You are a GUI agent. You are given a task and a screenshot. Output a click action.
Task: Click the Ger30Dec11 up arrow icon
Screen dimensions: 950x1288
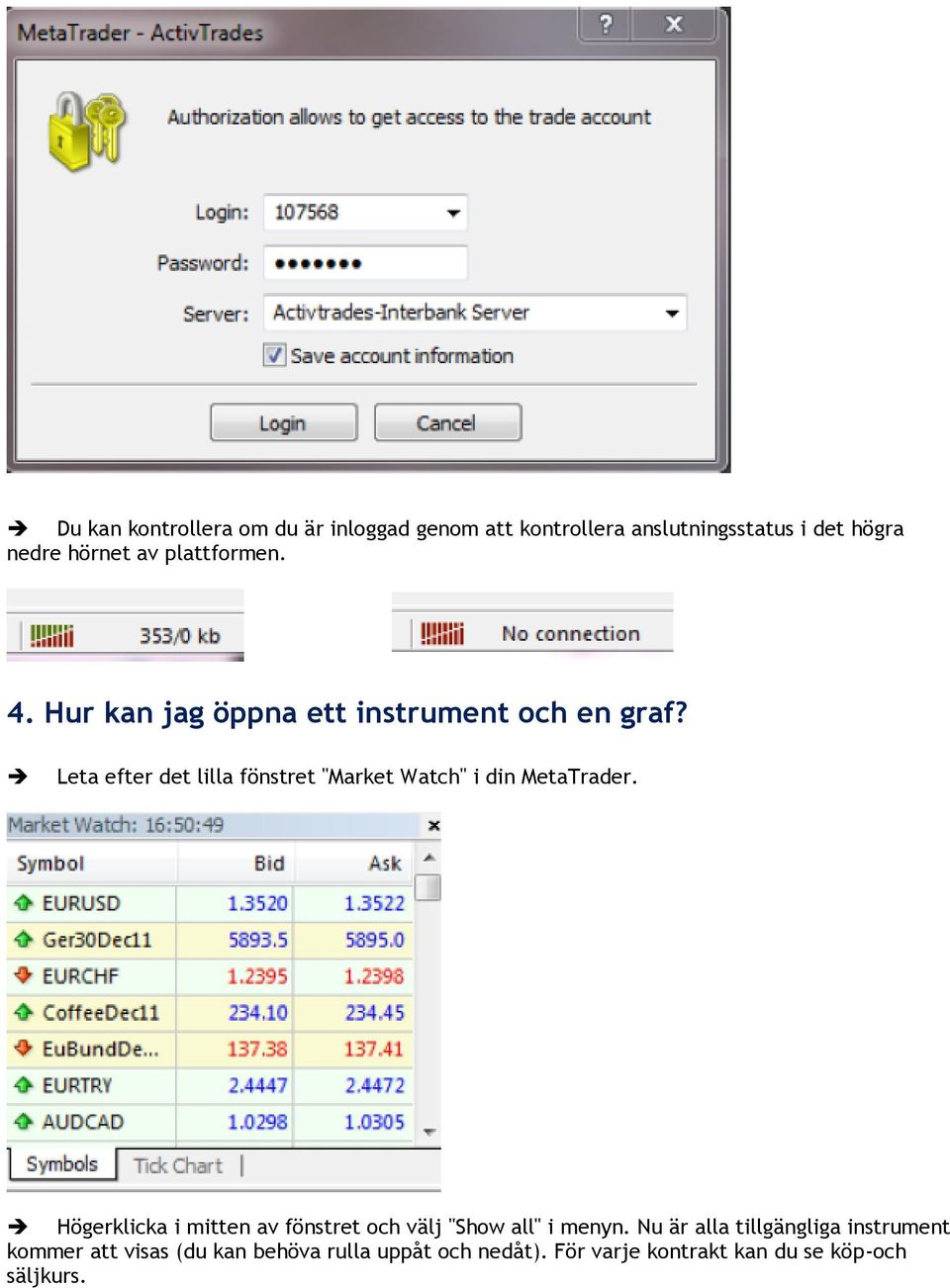(x=24, y=939)
